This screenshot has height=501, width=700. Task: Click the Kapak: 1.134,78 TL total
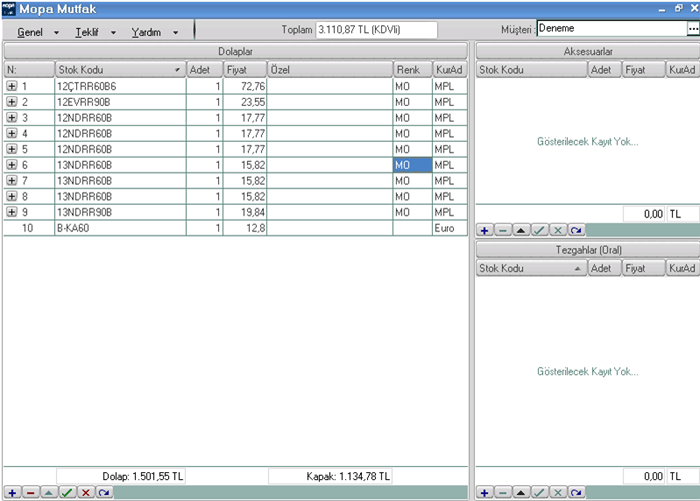(x=330, y=476)
